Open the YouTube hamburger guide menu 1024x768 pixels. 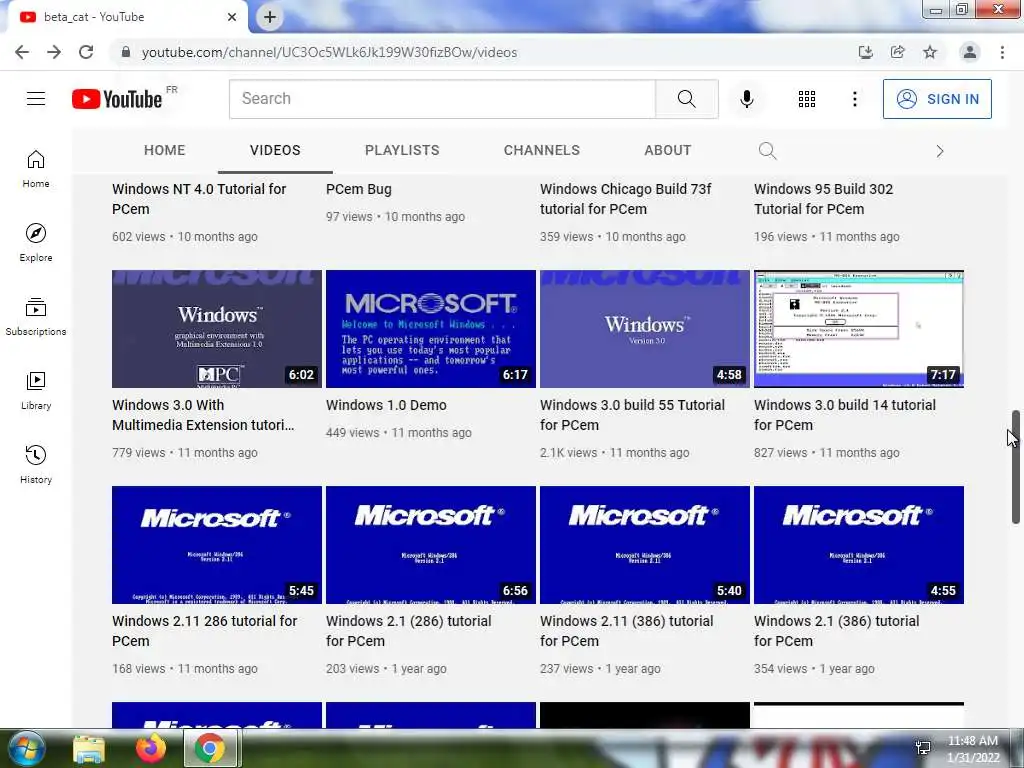(36, 99)
